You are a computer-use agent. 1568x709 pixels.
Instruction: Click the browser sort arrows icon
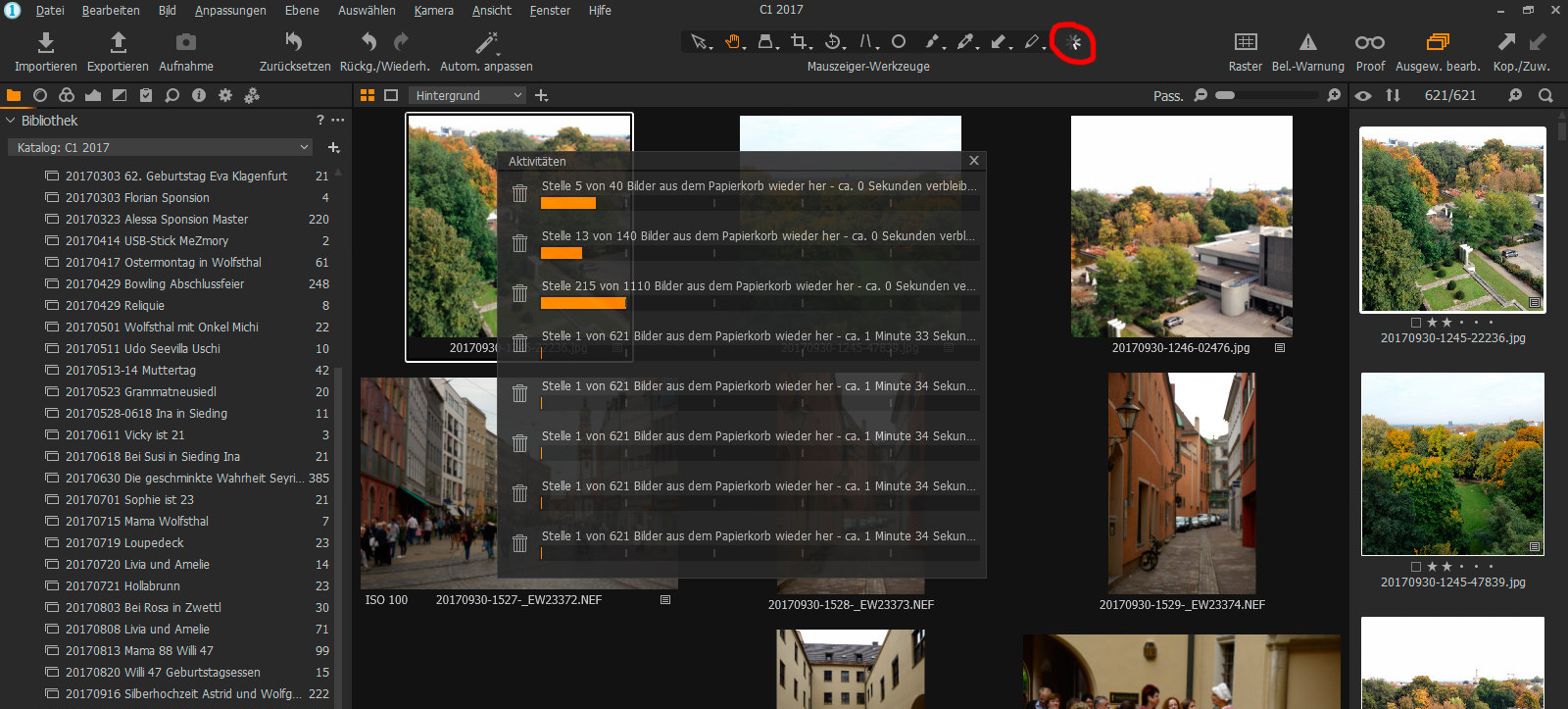(1393, 95)
